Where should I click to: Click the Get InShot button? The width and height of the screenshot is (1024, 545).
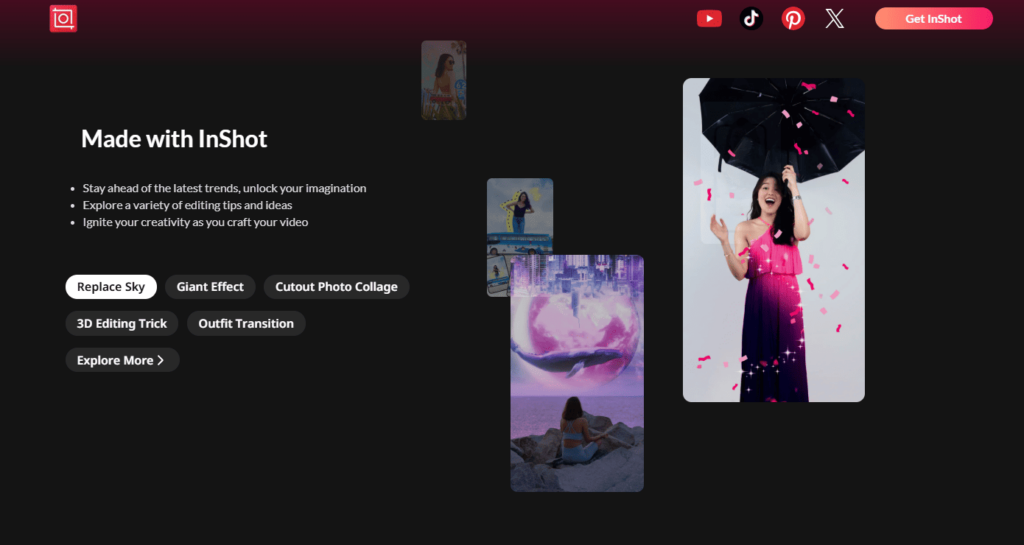pyautogui.click(x=934, y=18)
